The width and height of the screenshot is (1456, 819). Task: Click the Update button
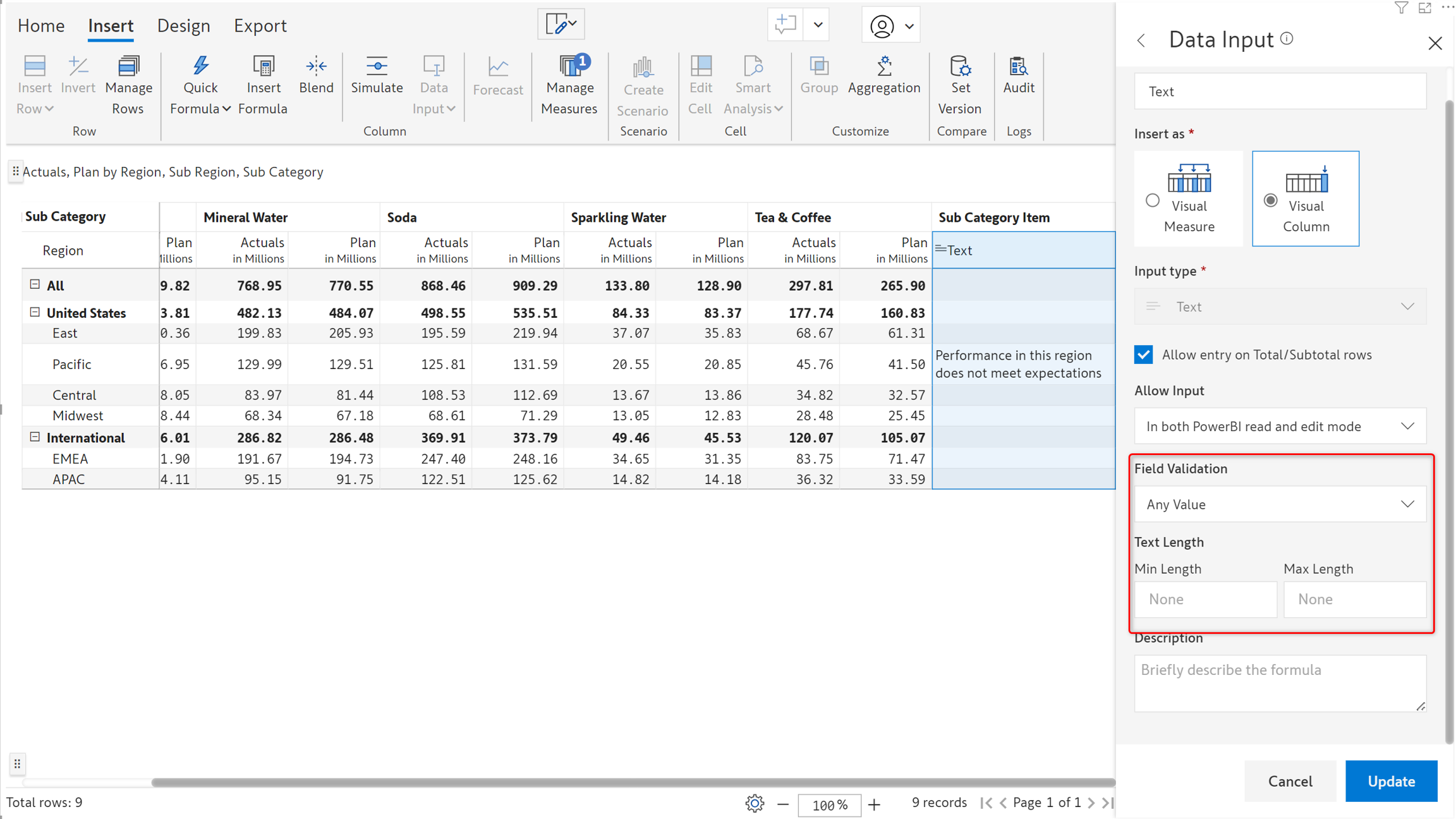click(1390, 781)
